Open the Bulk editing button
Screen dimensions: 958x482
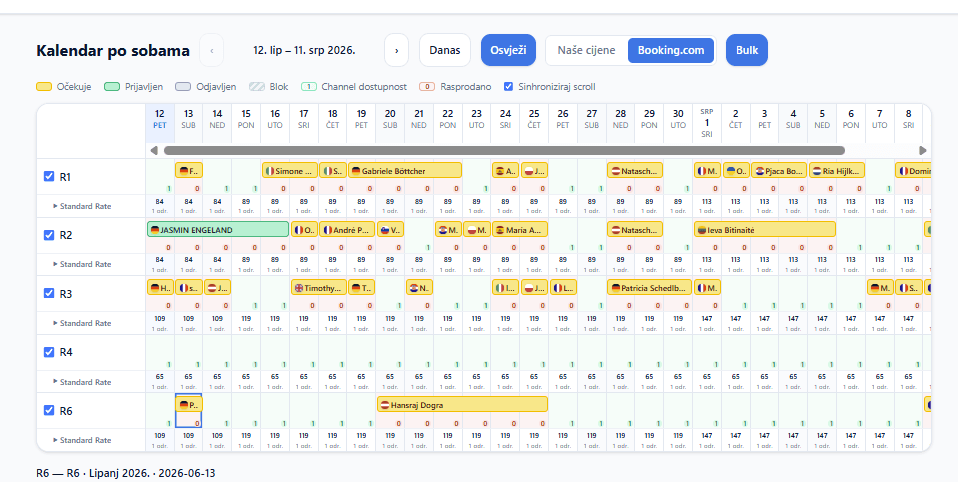tap(747, 50)
